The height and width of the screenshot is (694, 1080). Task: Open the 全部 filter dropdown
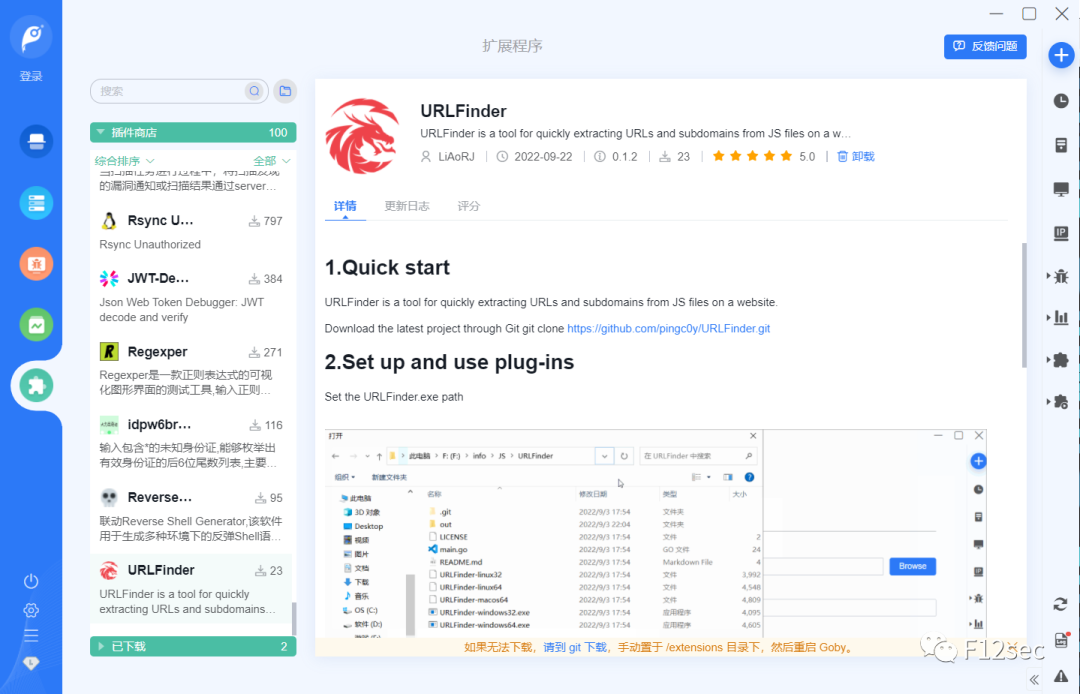click(271, 161)
